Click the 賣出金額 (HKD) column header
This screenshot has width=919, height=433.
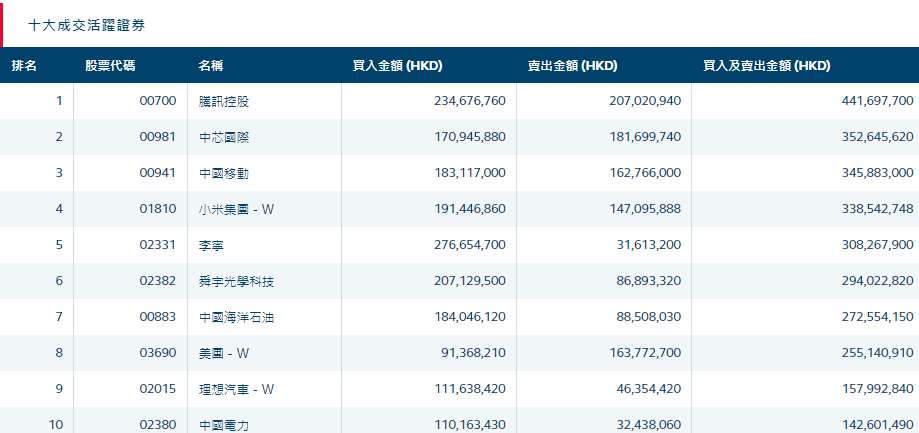pyautogui.click(x=573, y=66)
